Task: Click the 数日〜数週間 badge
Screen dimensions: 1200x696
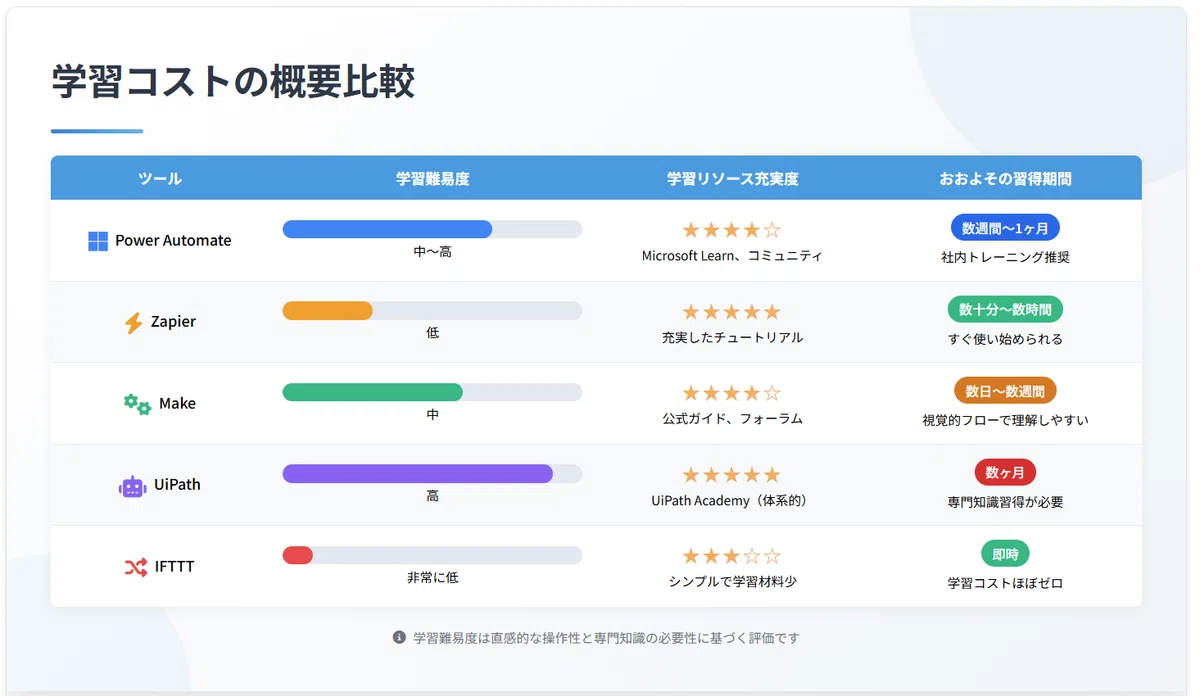Action: click(x=1005, y=391)
